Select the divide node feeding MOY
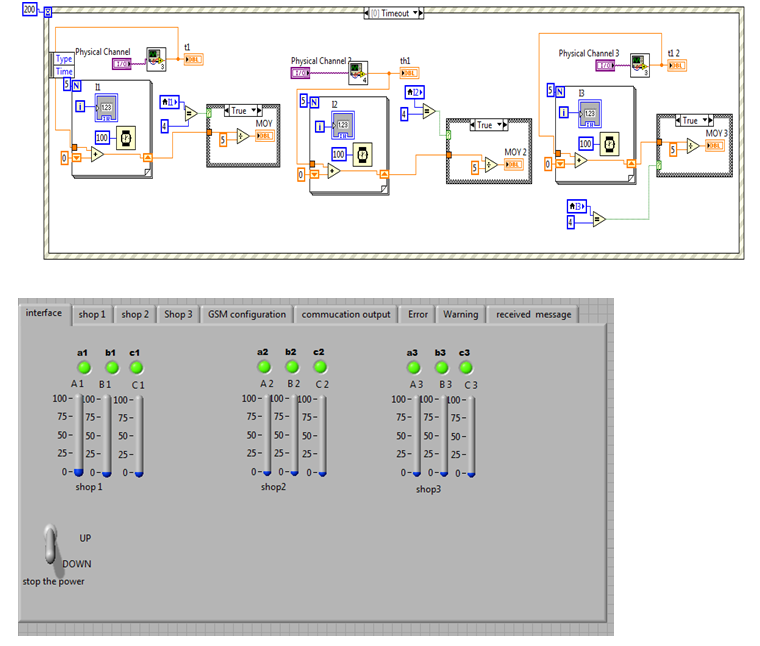The image size is (760, 646). 242,136
